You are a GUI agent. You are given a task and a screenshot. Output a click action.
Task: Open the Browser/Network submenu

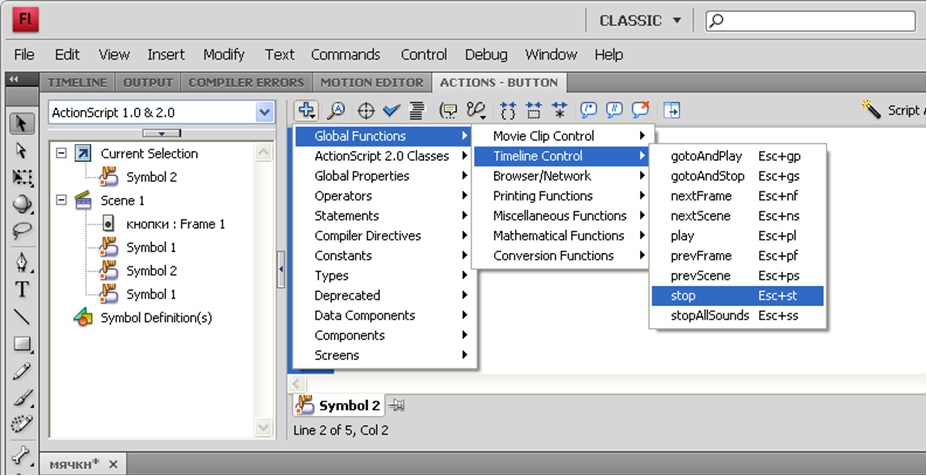(562, 176)
